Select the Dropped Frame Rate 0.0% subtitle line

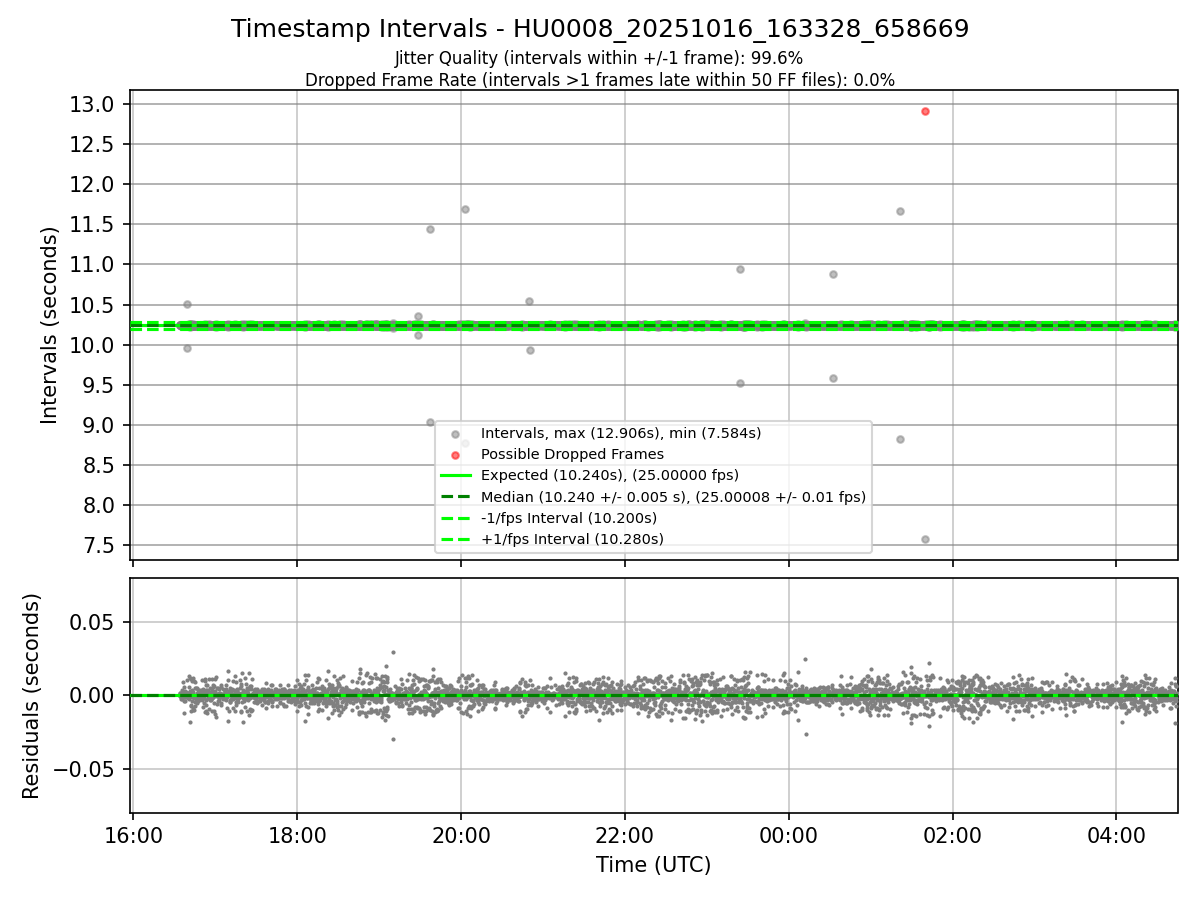coord(600,80)
